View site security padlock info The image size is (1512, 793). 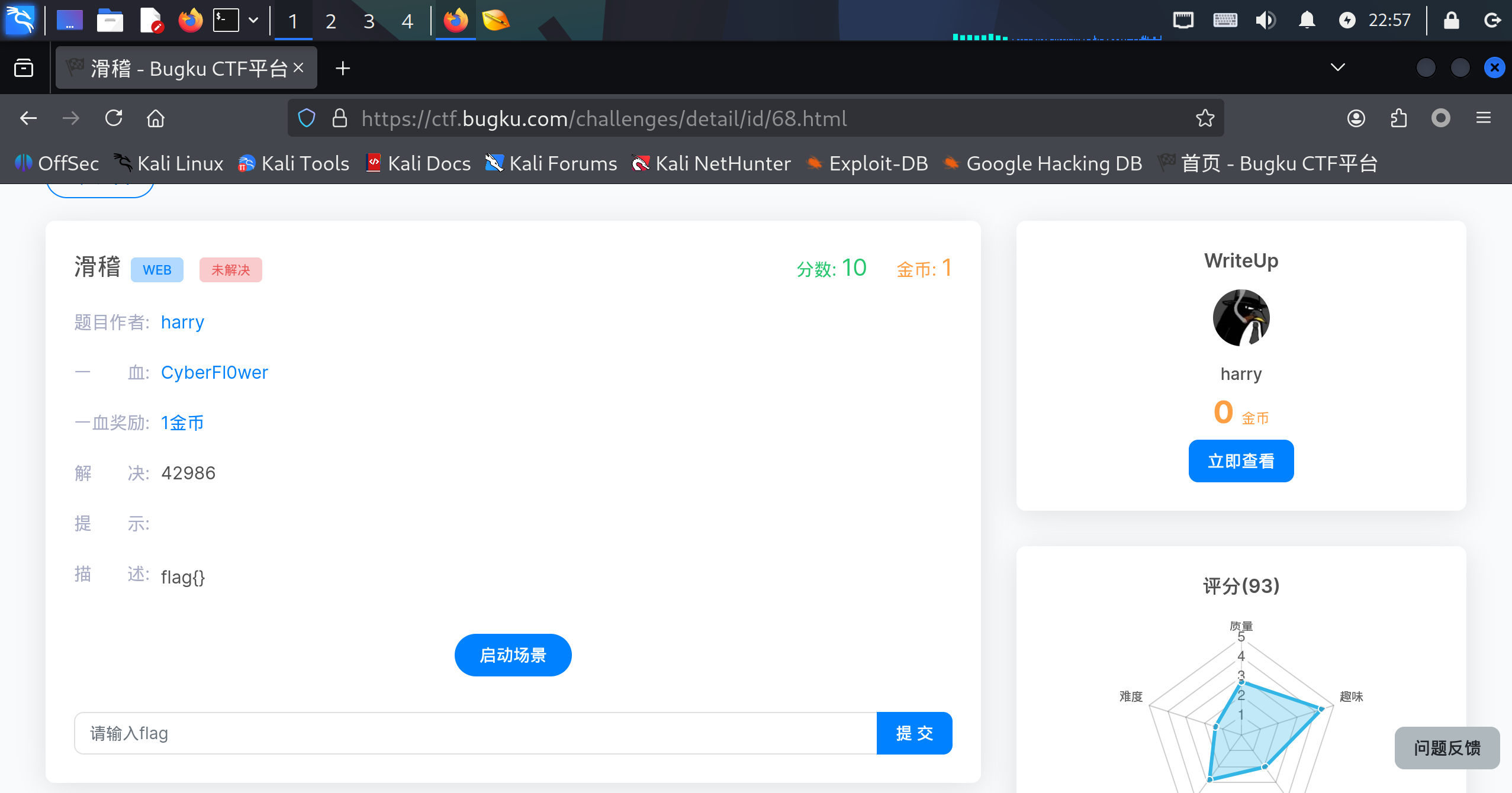(339, 118)
